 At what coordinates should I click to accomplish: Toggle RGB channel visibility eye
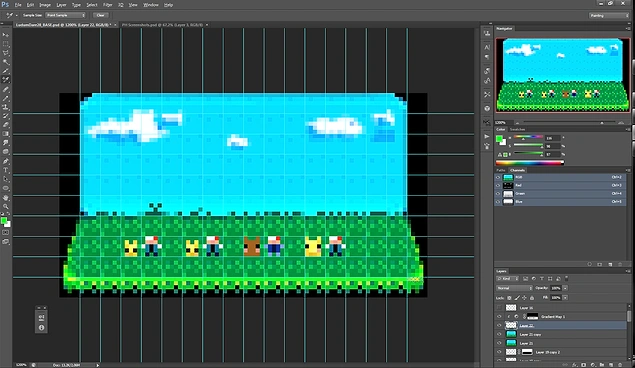click(x=498, y=177)
